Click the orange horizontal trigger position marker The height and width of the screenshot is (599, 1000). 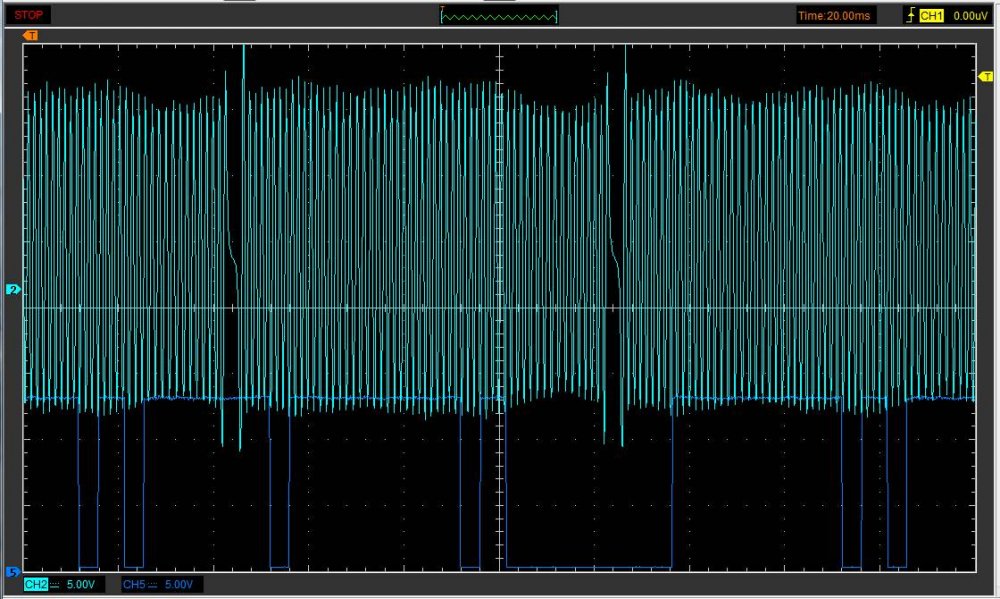click(31, 36)
